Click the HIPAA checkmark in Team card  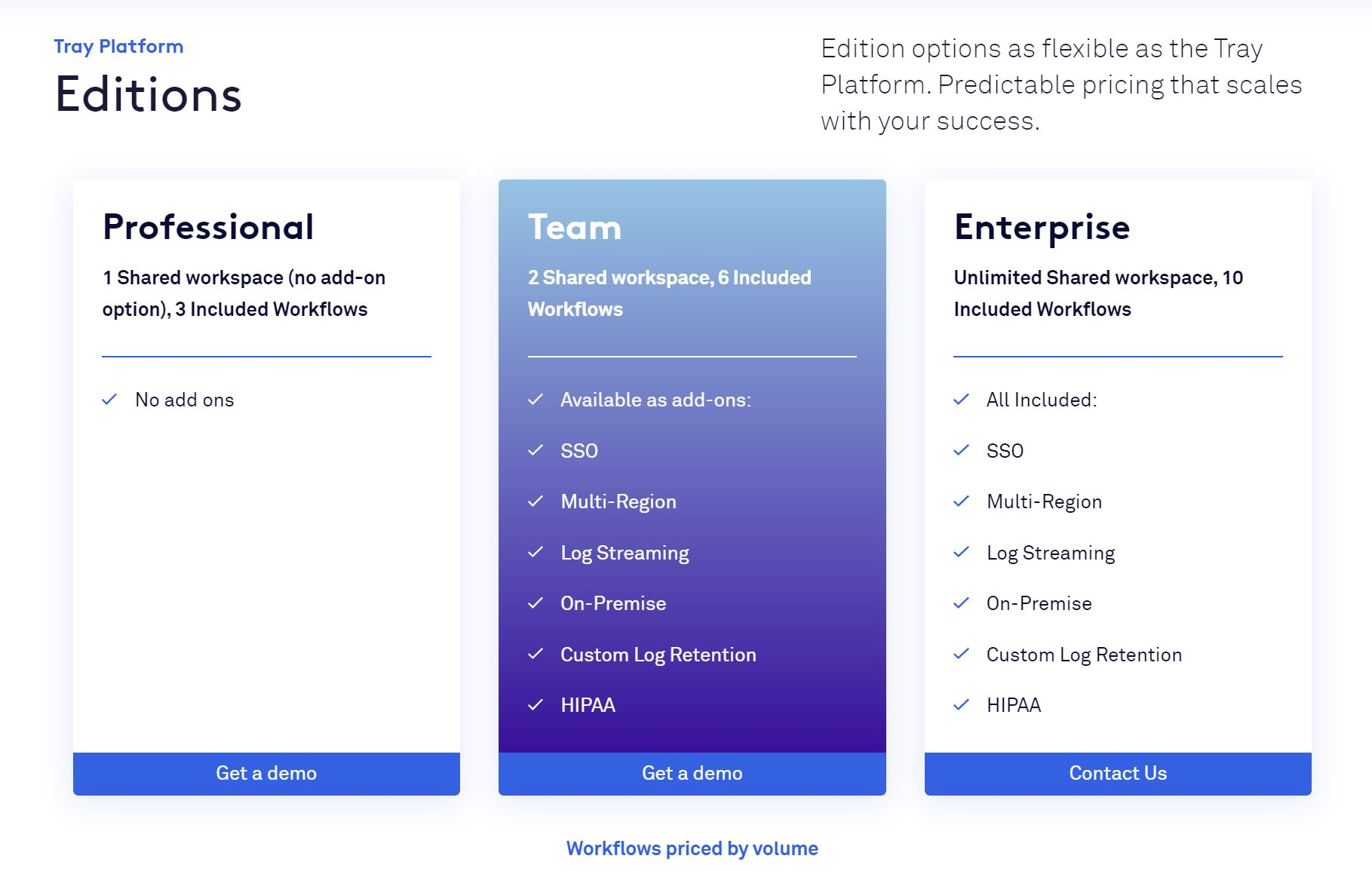click(536, 705)
